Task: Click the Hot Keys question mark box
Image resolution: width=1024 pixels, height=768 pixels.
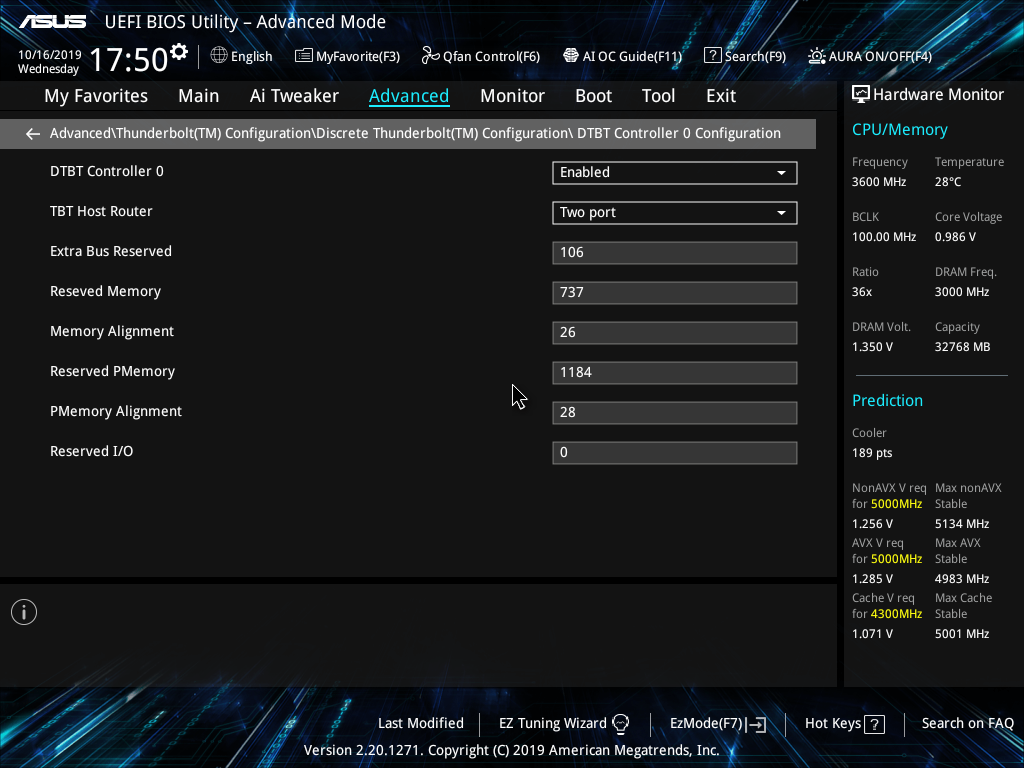Action: point(874,724)
